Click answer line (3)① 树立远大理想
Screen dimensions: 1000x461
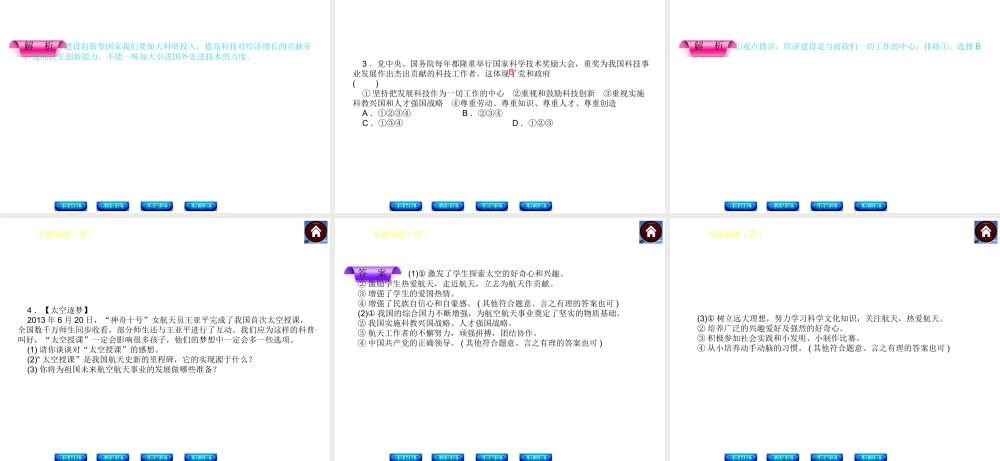821,318
